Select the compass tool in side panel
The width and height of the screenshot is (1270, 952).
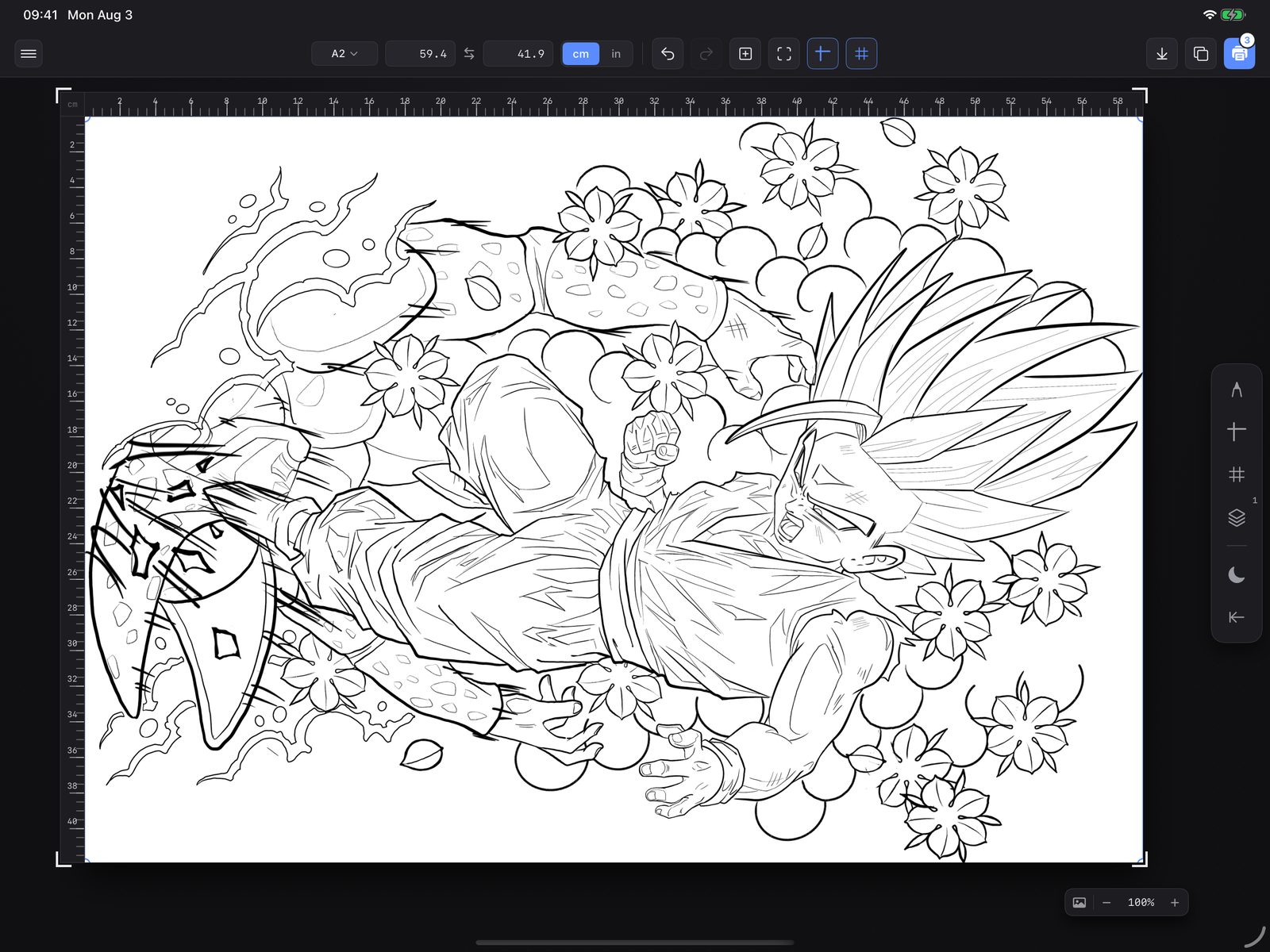[x=1237, y=390]
